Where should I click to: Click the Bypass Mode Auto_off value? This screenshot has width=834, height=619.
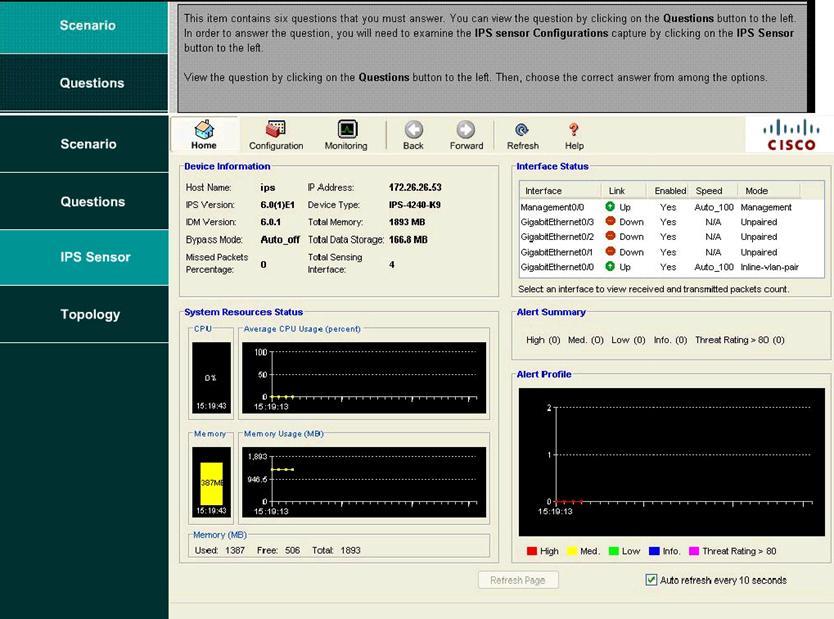point(280,240)
